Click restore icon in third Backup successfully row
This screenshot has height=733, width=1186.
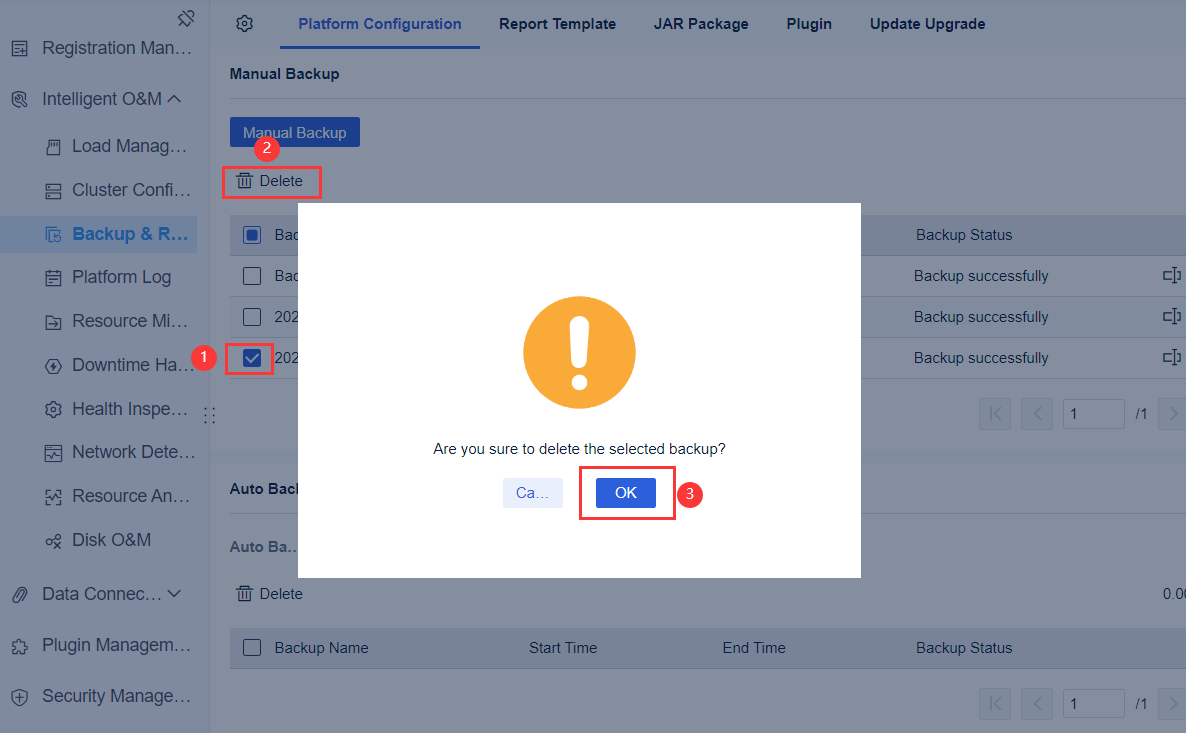(x=1172, y=357)
